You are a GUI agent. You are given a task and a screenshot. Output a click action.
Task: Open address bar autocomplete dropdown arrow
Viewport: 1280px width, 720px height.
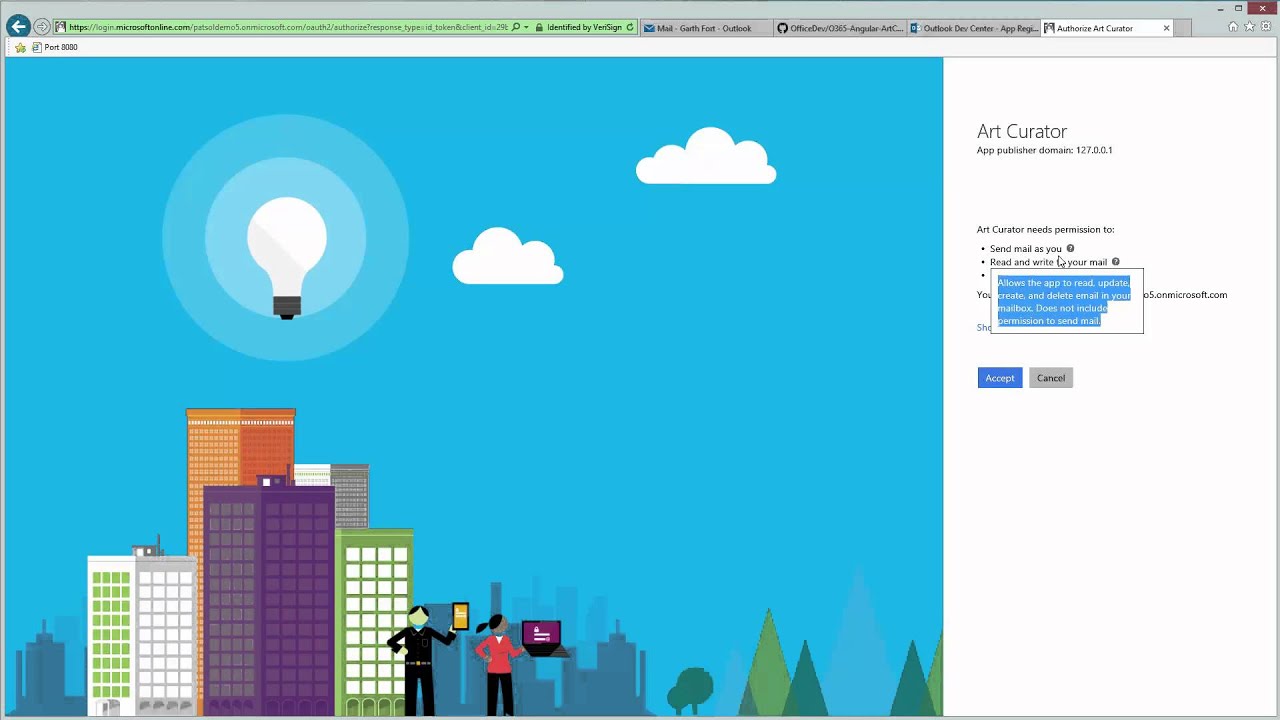coord(526,27)
